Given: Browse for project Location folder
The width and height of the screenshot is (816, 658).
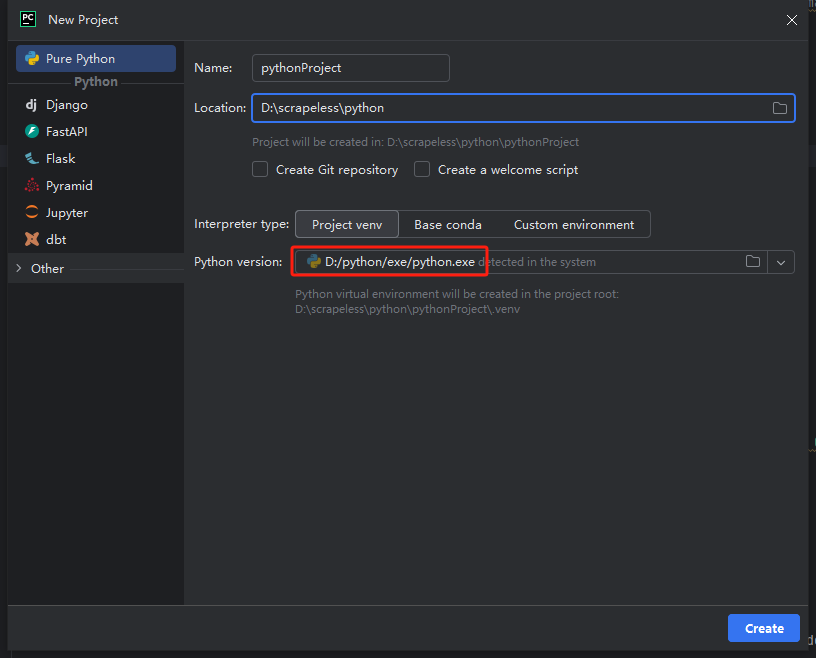Looking at the screenshot, I should pos(780,108).
